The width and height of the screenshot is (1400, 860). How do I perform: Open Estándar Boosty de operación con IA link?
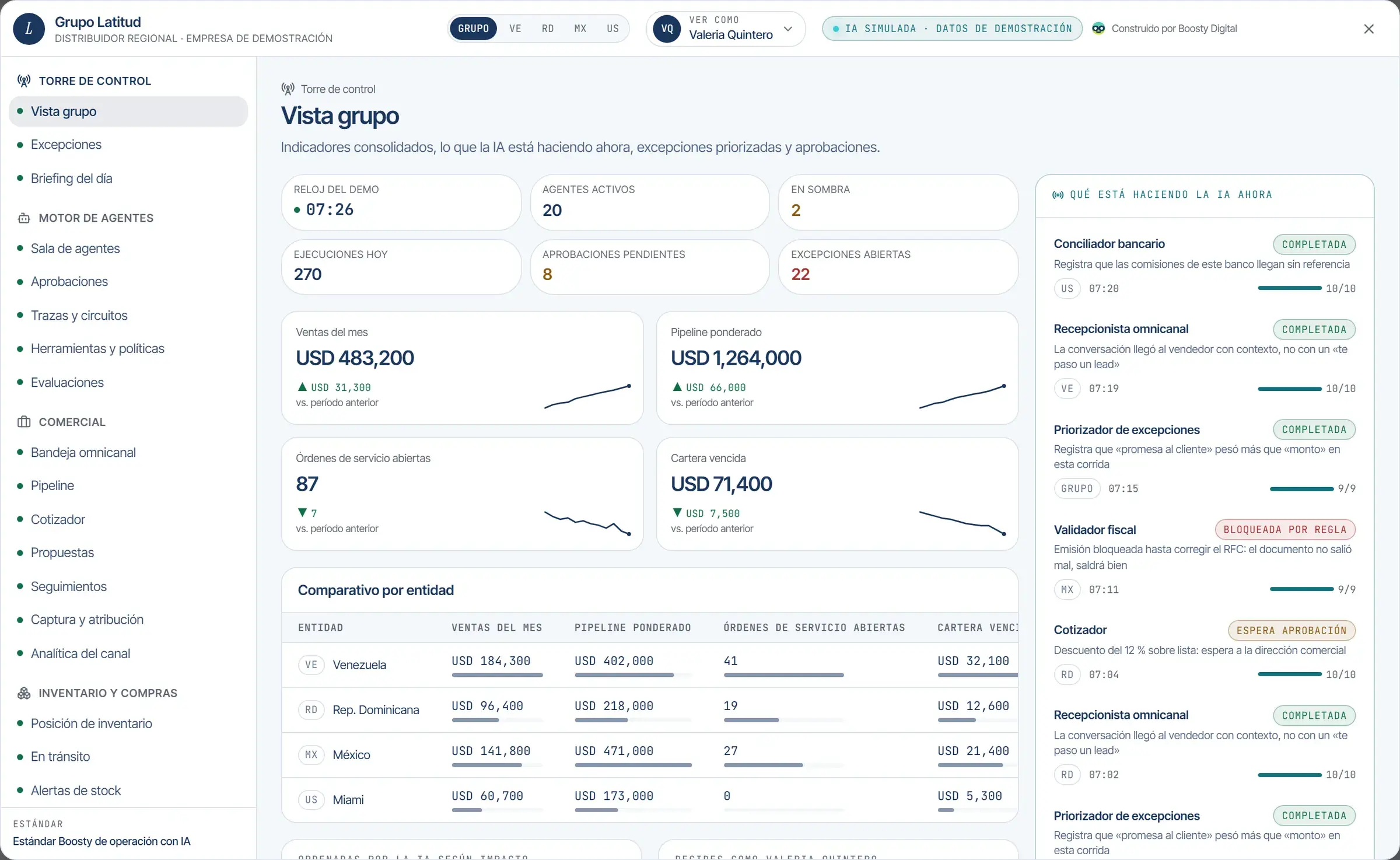[101, 841]
